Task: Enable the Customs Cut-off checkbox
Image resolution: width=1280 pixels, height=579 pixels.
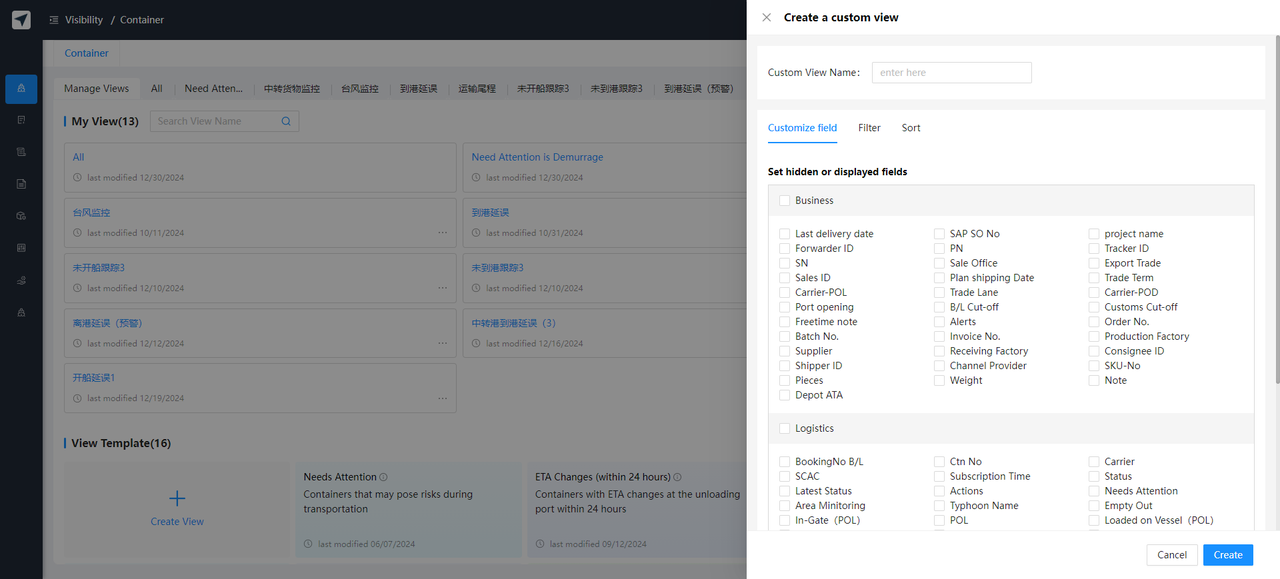Action: pos(1094,308)
